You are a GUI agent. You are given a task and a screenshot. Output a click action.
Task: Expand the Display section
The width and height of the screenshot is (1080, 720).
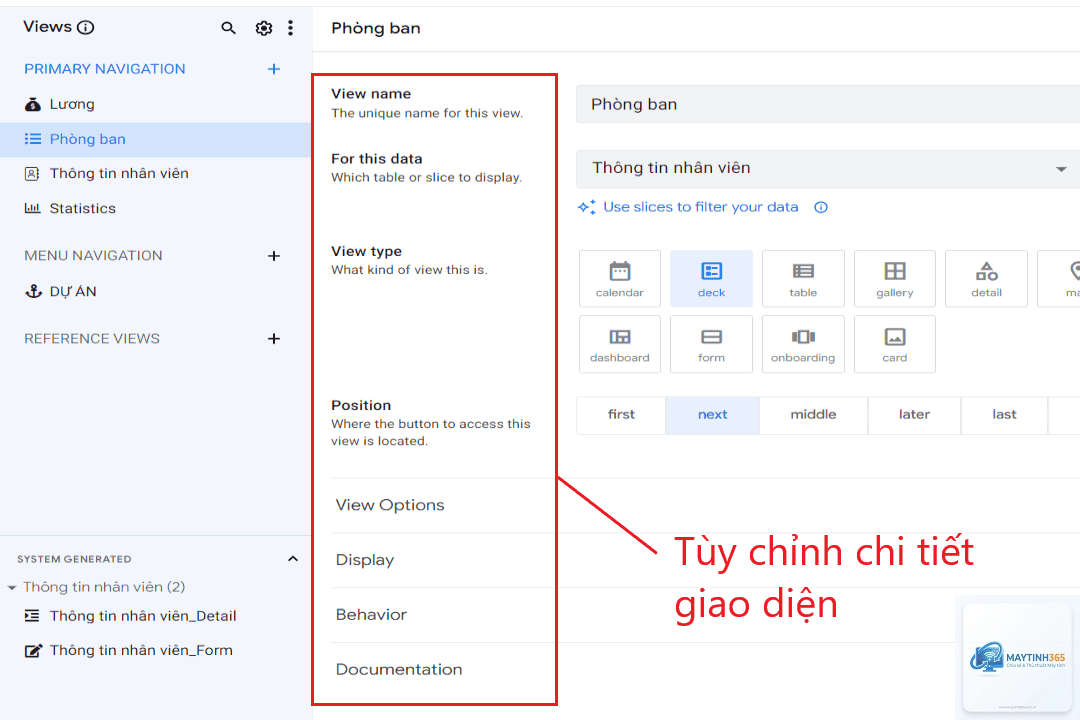pos(364,560)
